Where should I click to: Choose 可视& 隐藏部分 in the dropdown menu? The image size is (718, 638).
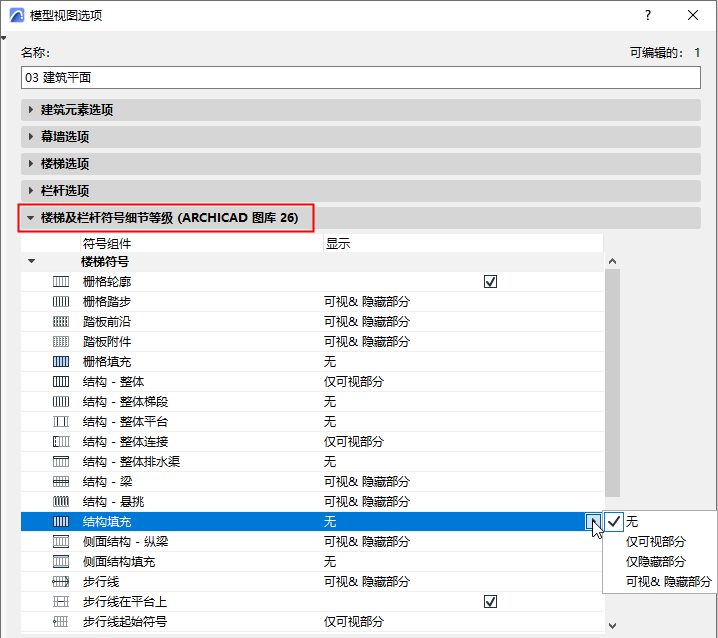[668, 582]
